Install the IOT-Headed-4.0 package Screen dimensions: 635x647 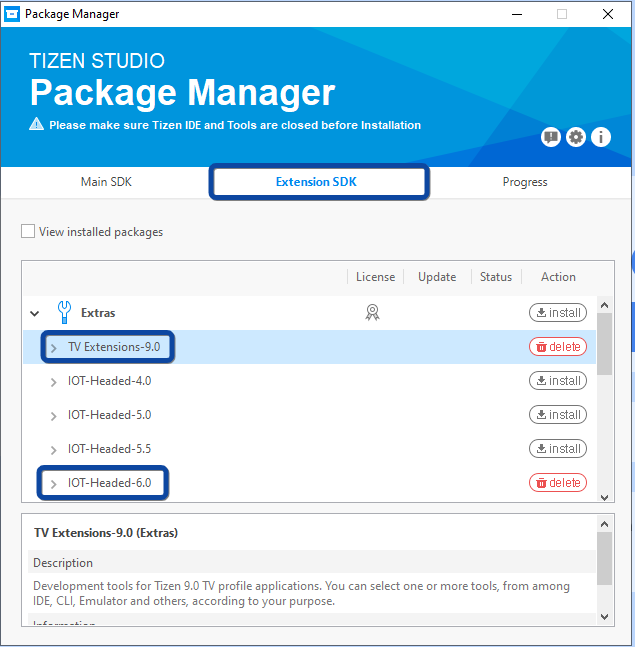[558, 380]
